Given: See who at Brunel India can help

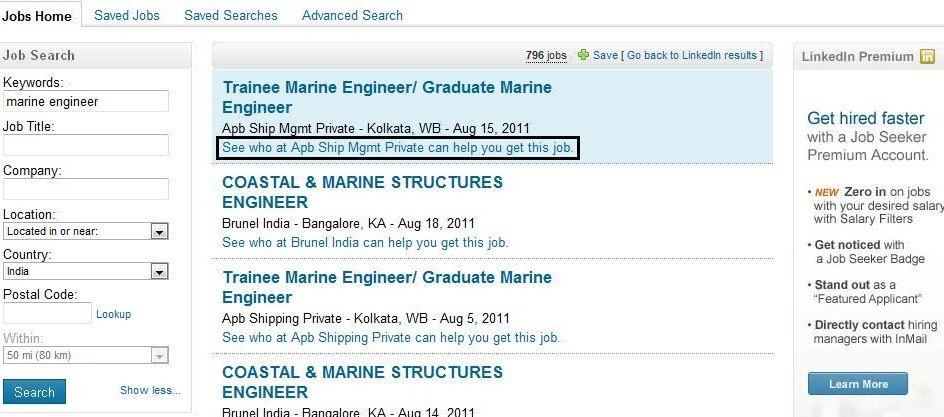Looking at the screenshot, I should click(x=365, y=242).
